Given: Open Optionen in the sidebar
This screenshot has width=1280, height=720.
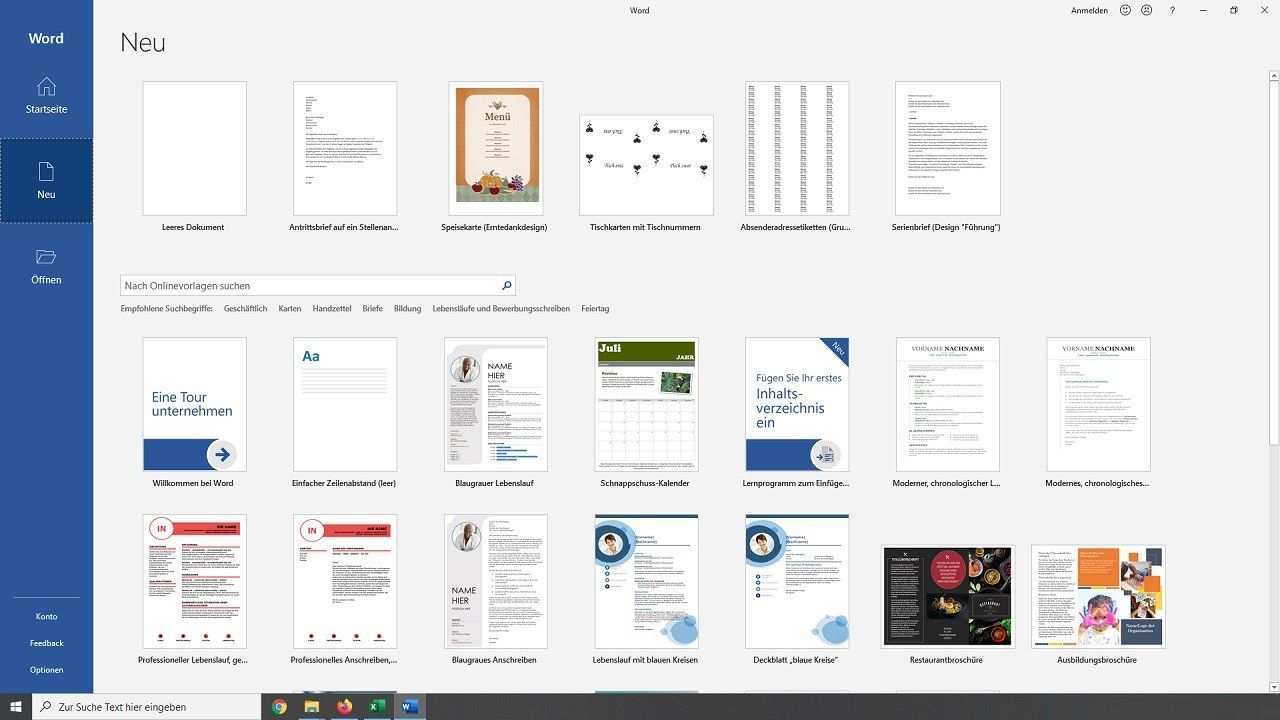Looking at the screenshot, I should [x=46, y=670].
